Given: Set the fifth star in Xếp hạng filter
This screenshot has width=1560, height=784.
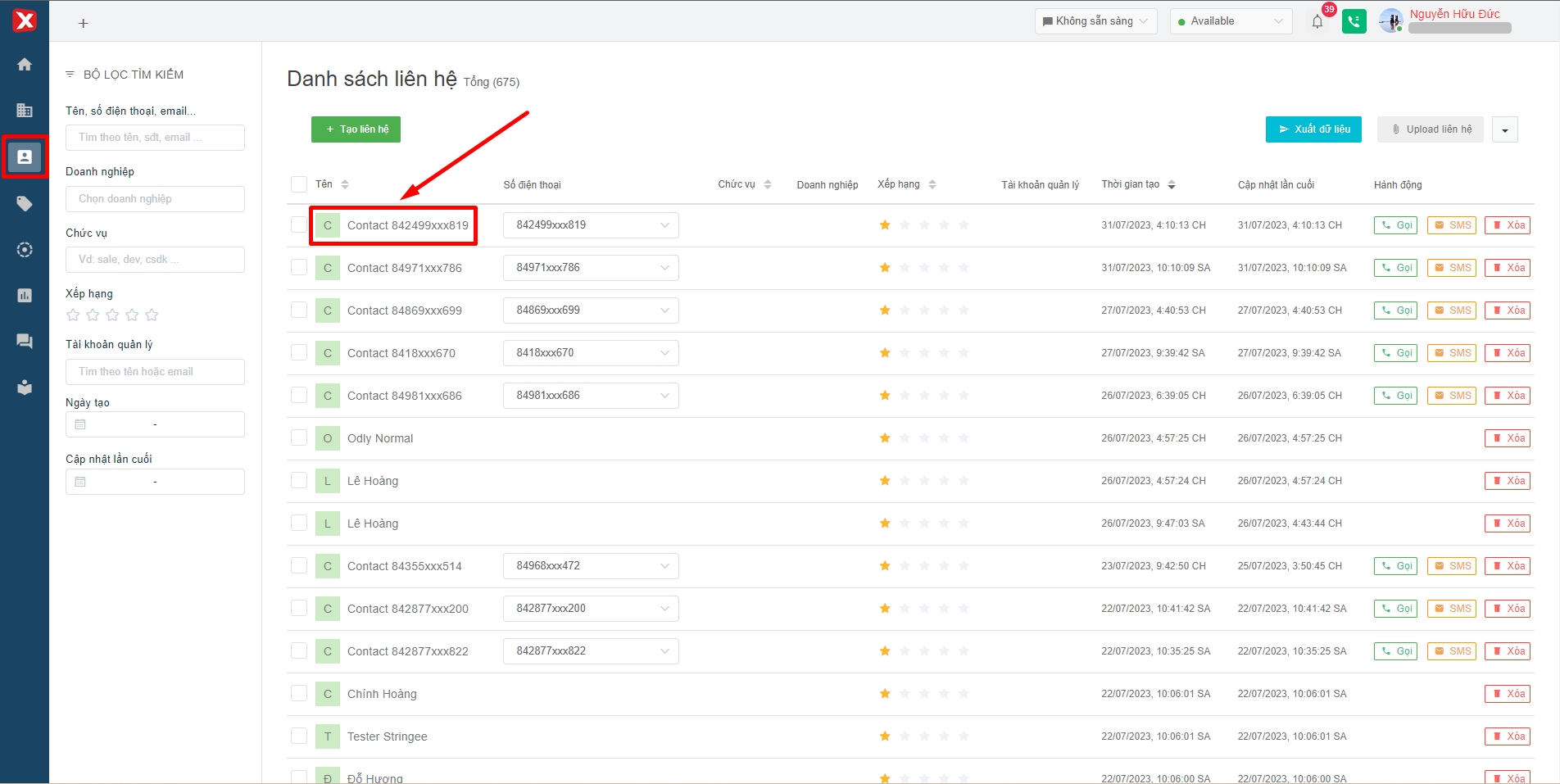Looking at the screenshot, I should click(152, 315).
